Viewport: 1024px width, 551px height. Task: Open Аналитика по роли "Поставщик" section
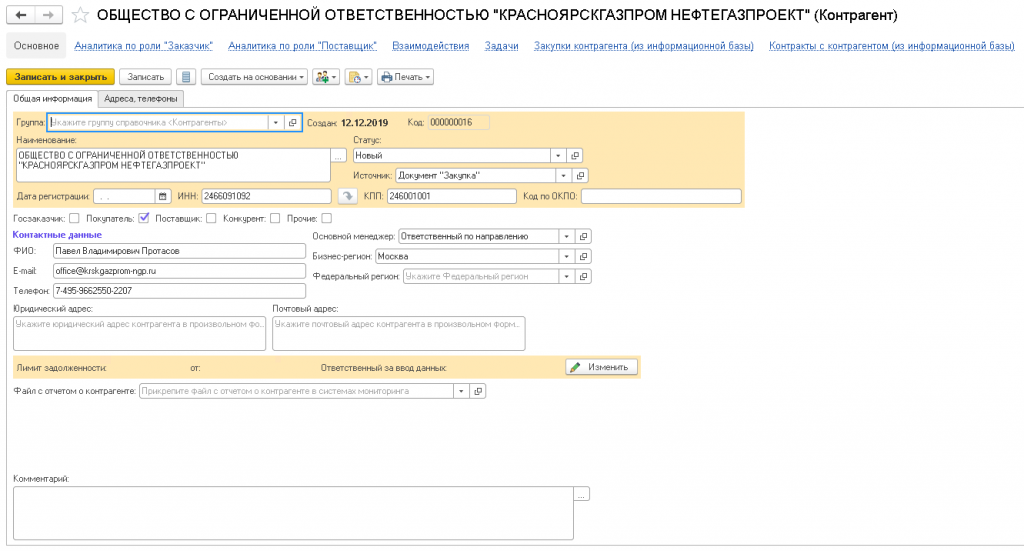tap(302, 46)
